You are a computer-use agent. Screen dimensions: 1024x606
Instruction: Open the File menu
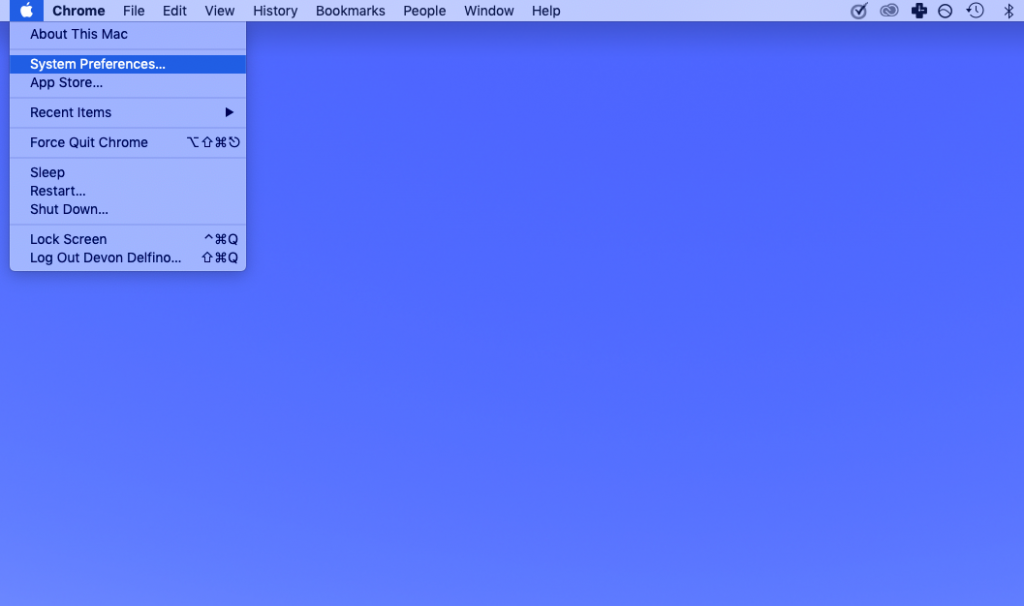[134, 10]
